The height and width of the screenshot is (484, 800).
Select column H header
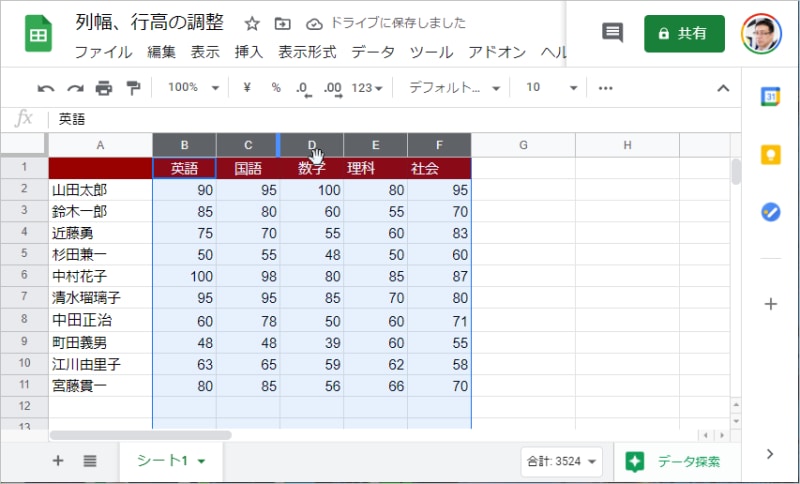(x=628, y=145)
